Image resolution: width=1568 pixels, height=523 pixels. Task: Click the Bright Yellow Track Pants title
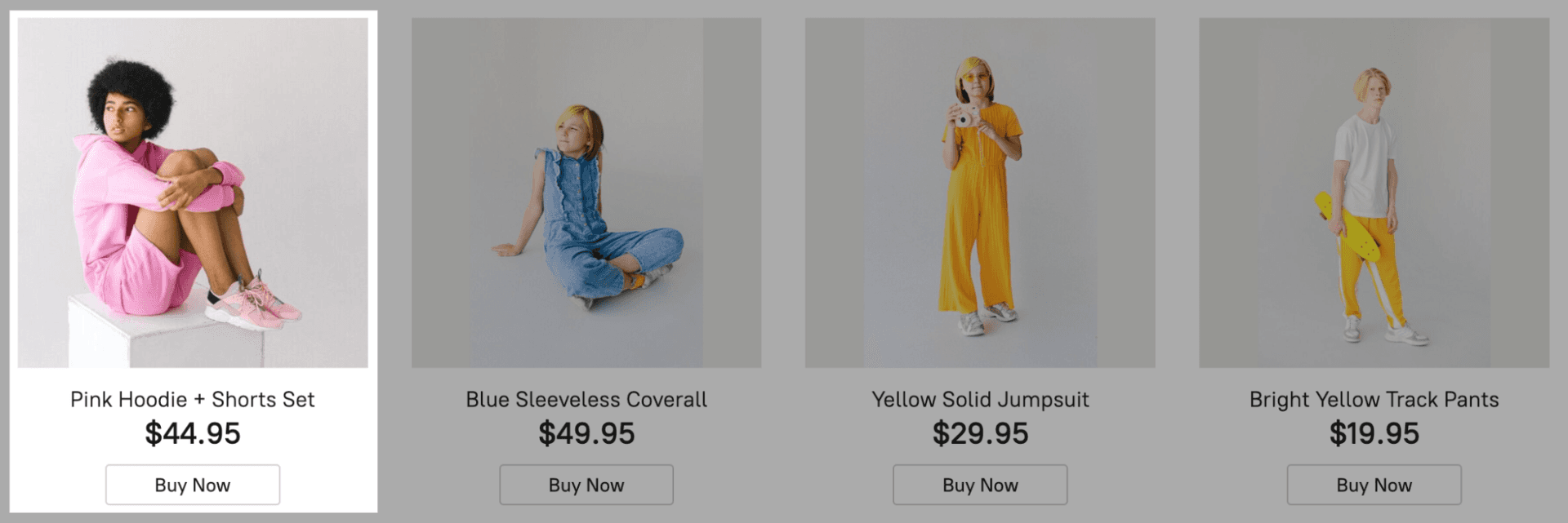(x=1374, y=399)
